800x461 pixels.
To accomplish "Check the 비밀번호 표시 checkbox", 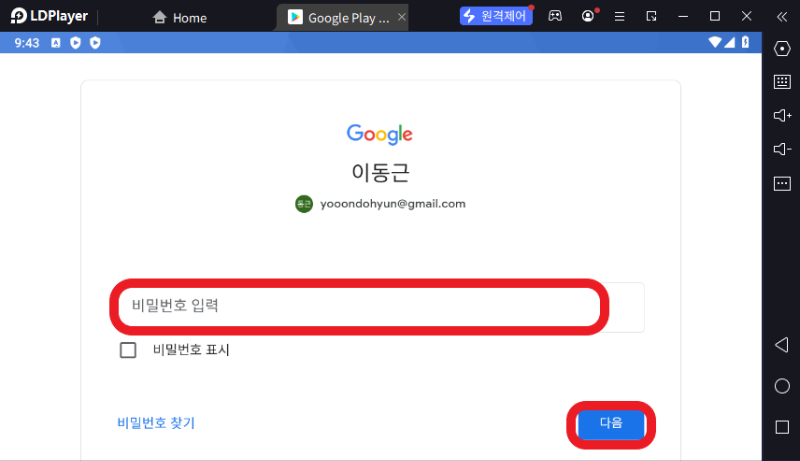I will click(x=128, y=350).
